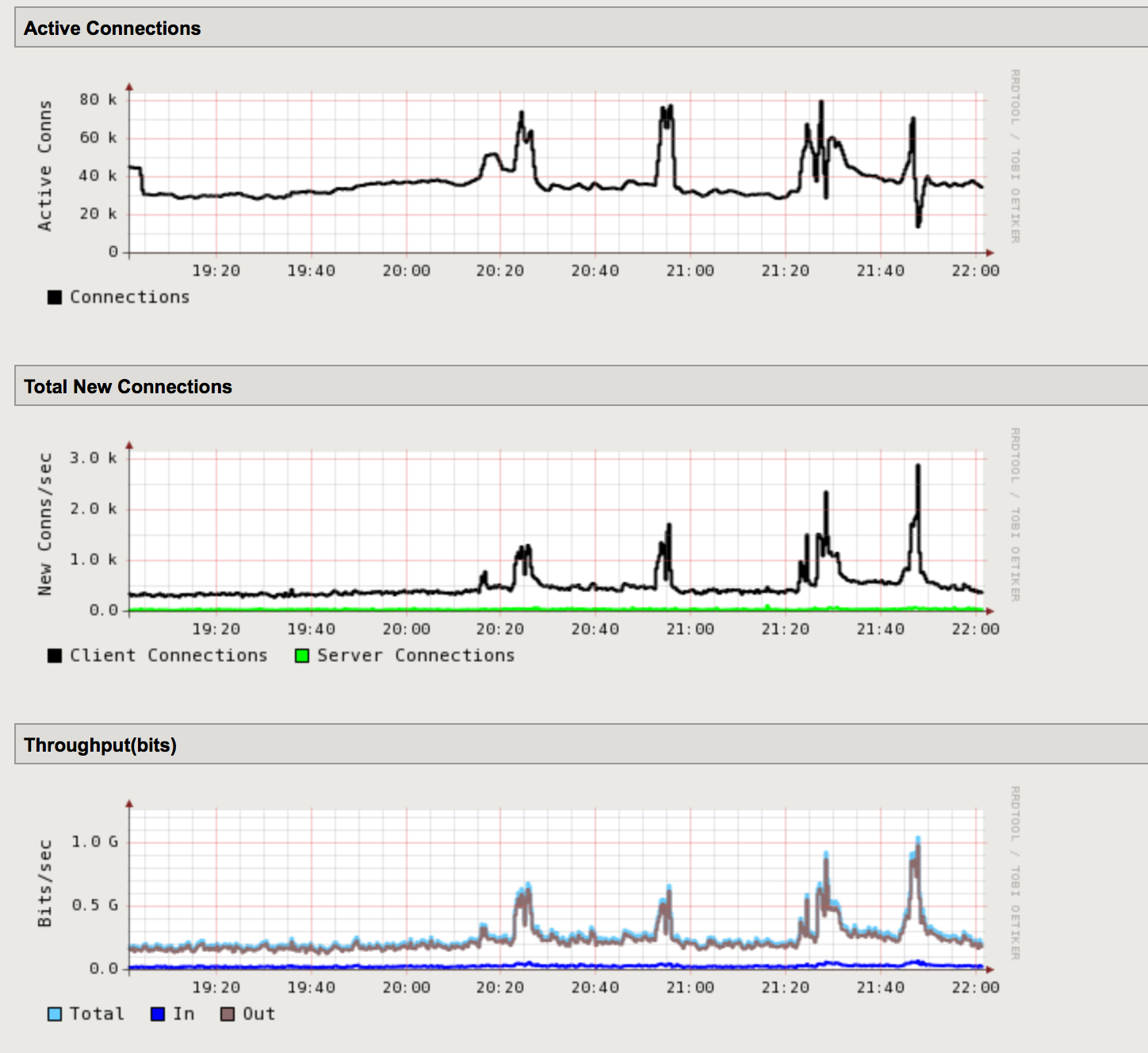Toggle visibility of the Connections series

tap(55, 297)
